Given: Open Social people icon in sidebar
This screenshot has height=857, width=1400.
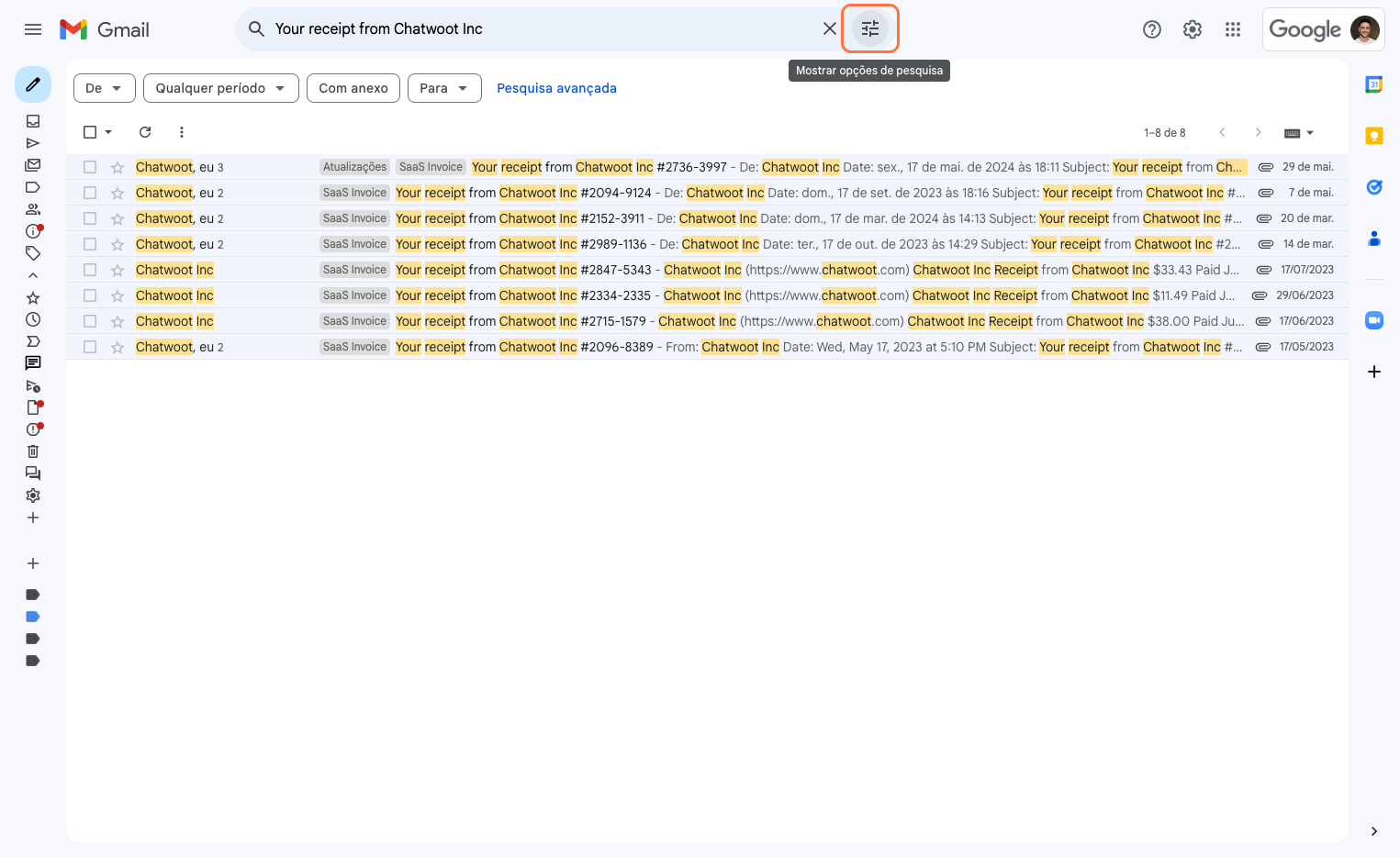Looking at the screenshot, I should tap(33, 209).
